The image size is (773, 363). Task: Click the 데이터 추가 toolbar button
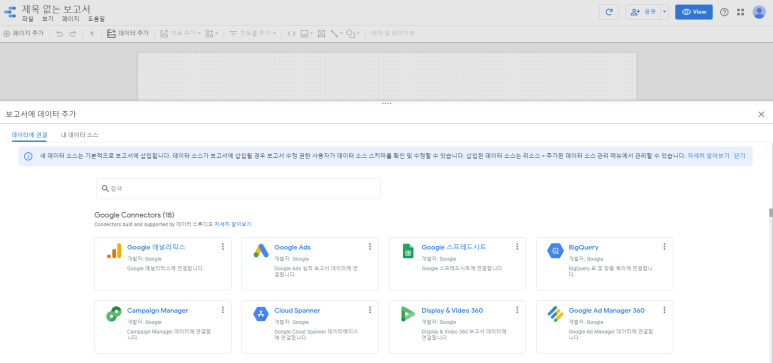(128, 34)
